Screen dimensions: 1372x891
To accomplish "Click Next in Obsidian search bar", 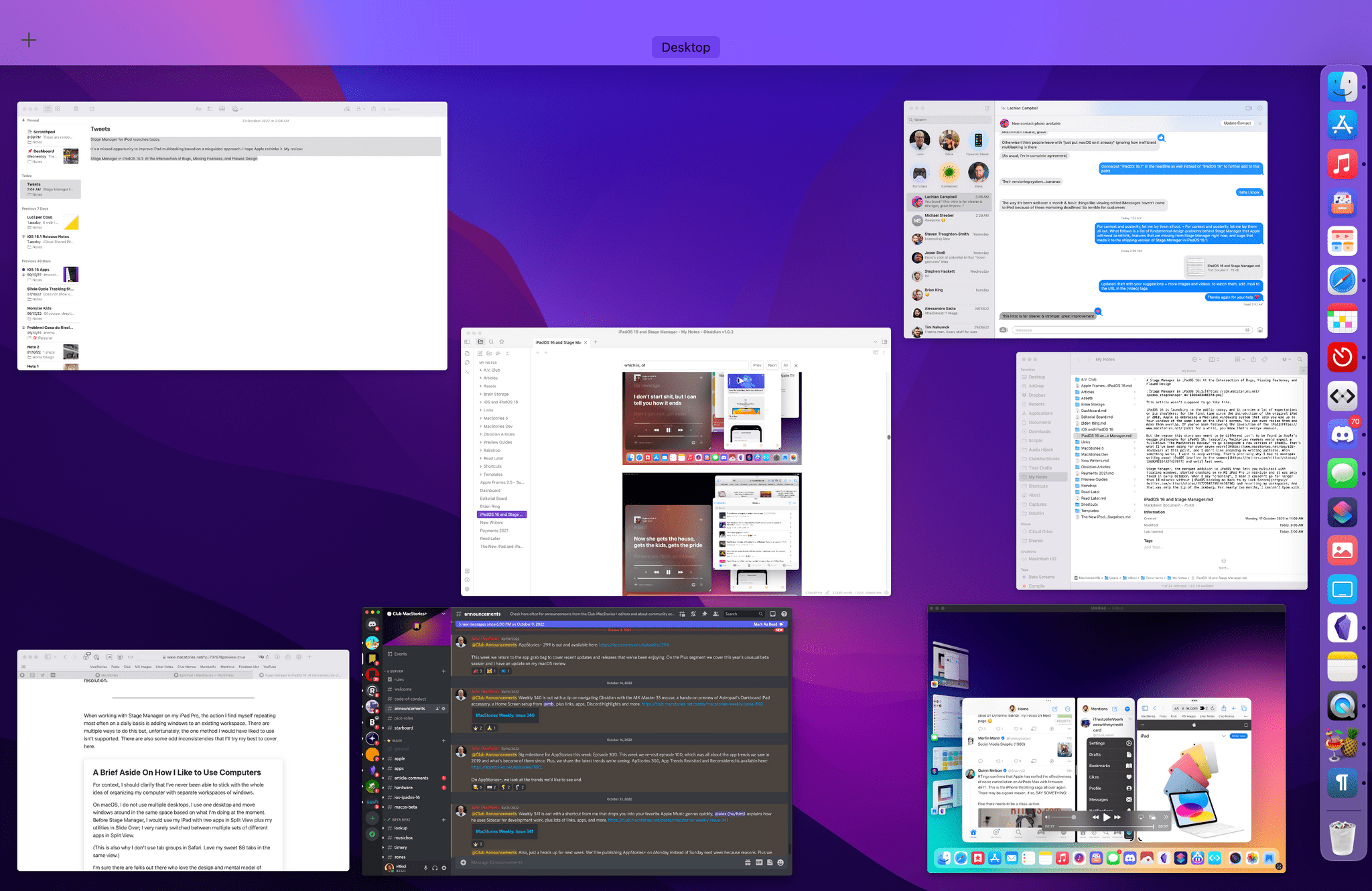I will coord(772,365).
